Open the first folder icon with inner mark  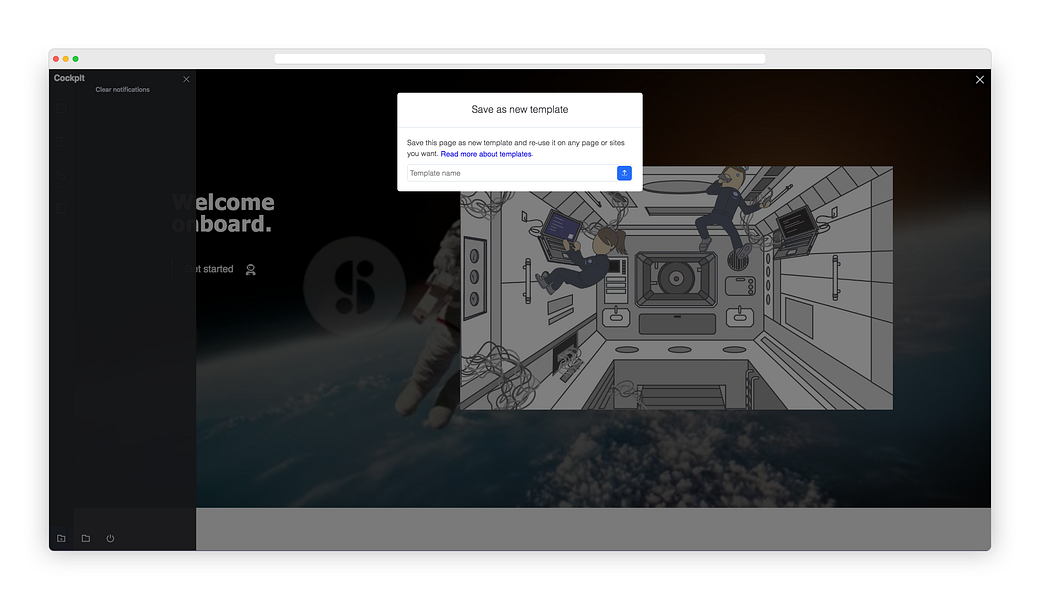pos(61,538)
